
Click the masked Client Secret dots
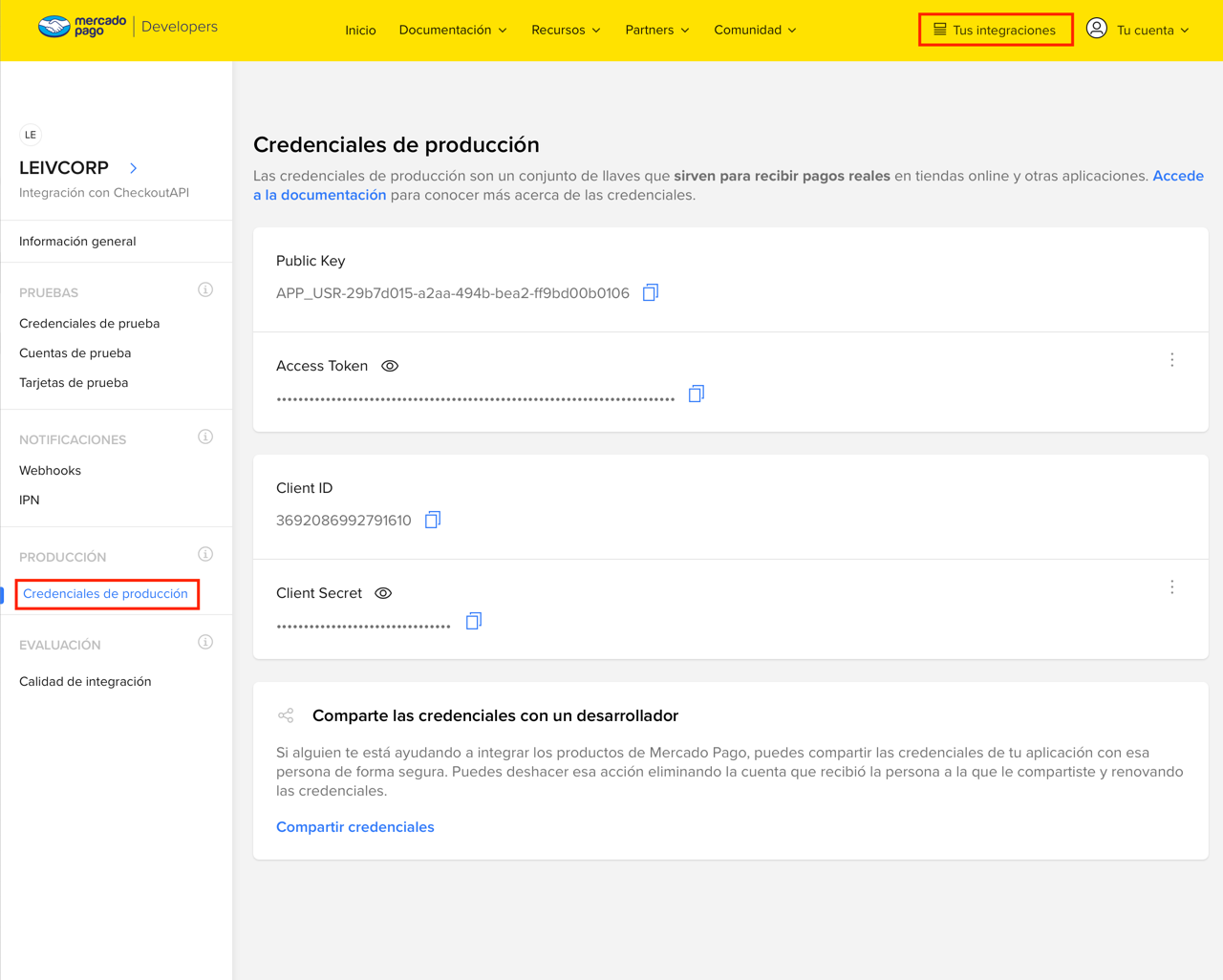pos(363,627)
